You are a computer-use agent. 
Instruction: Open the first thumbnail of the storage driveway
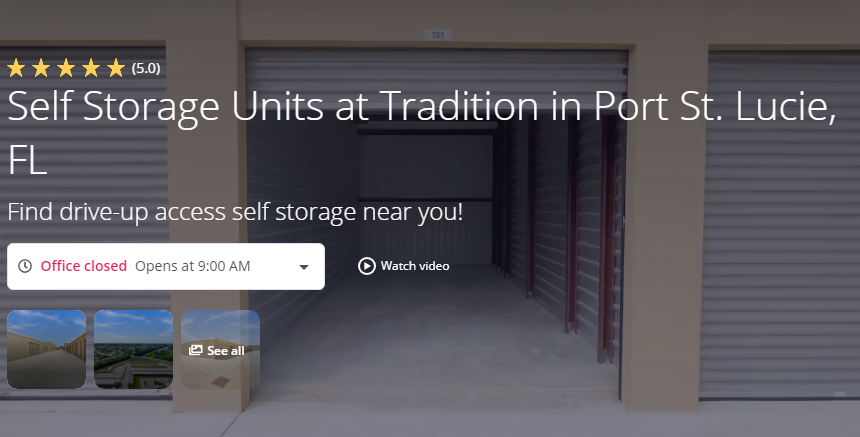point(47,349)
